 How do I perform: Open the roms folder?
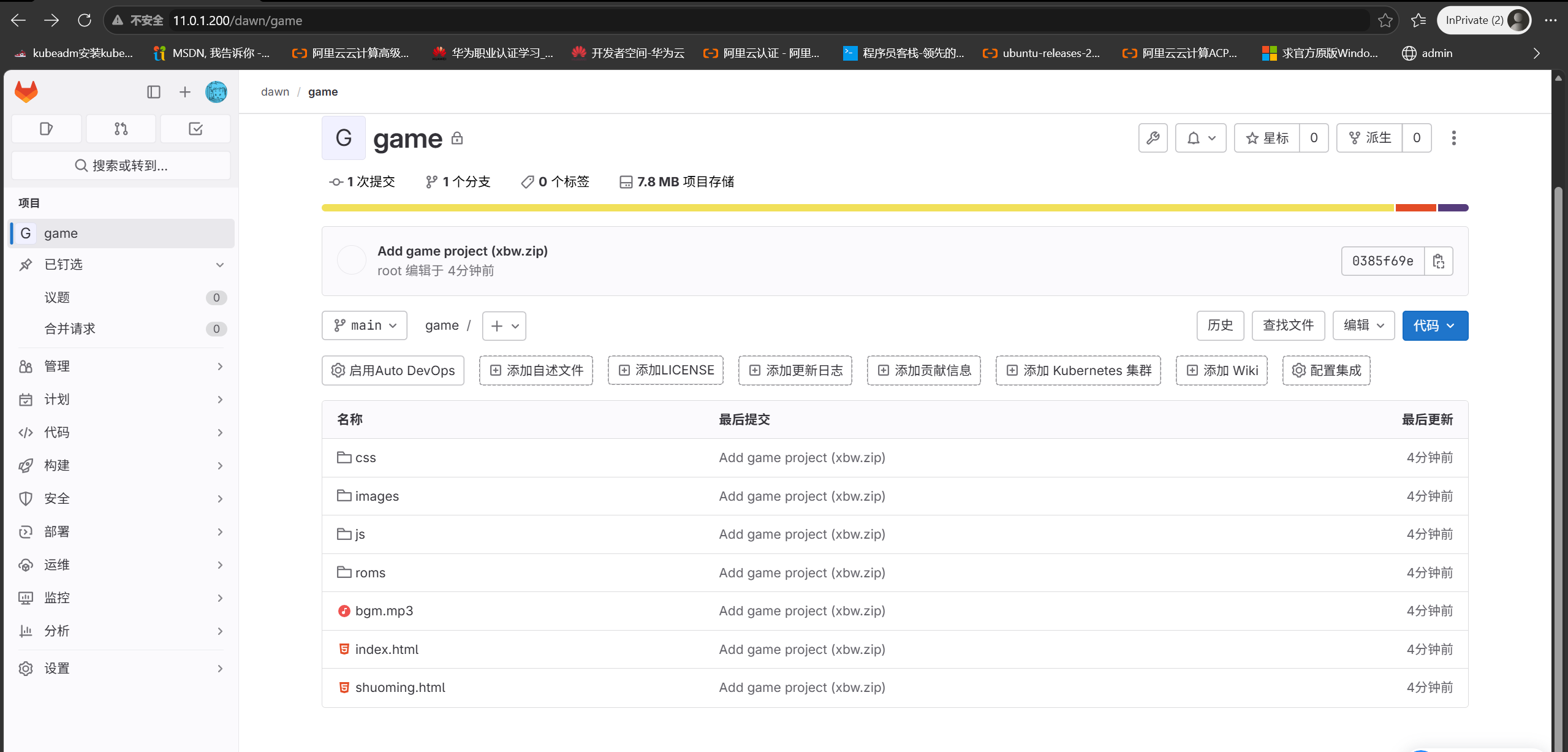[x=370, y=573]
